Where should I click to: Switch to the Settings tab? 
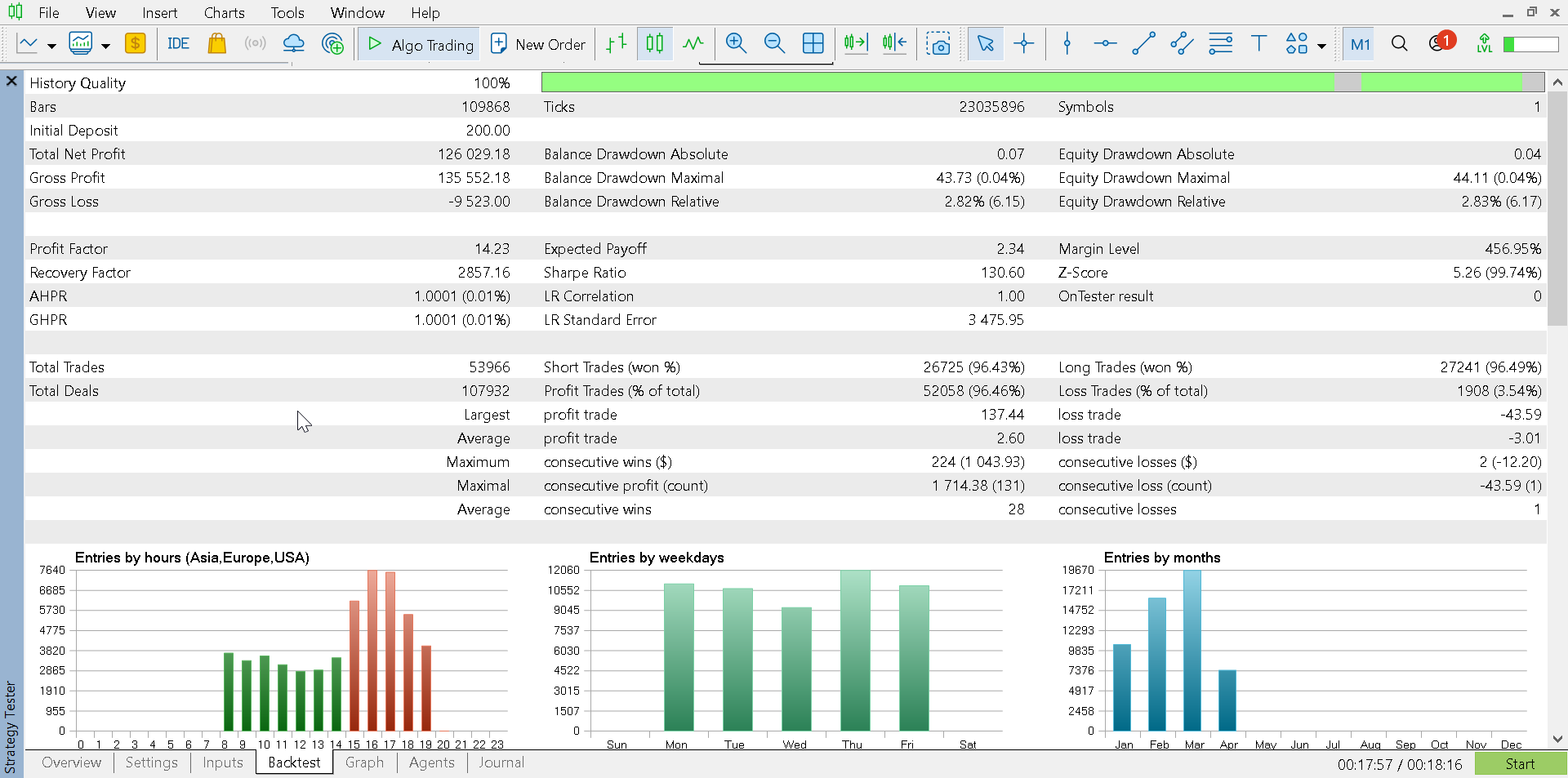[x=152, y=762]
